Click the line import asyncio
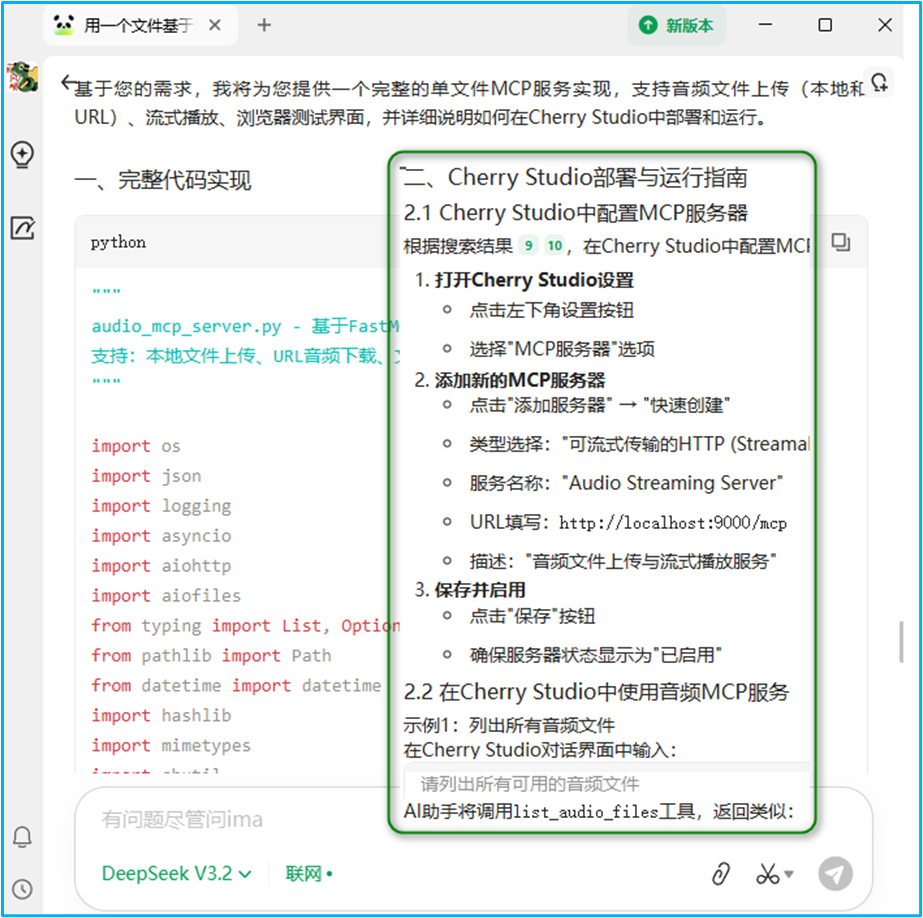Viewport: 923px width, 918px height. 161,536
